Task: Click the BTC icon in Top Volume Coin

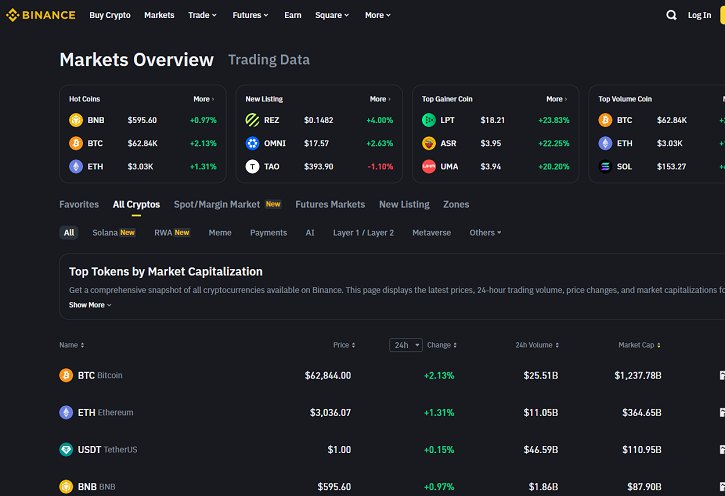Action: tap(605, 120)
